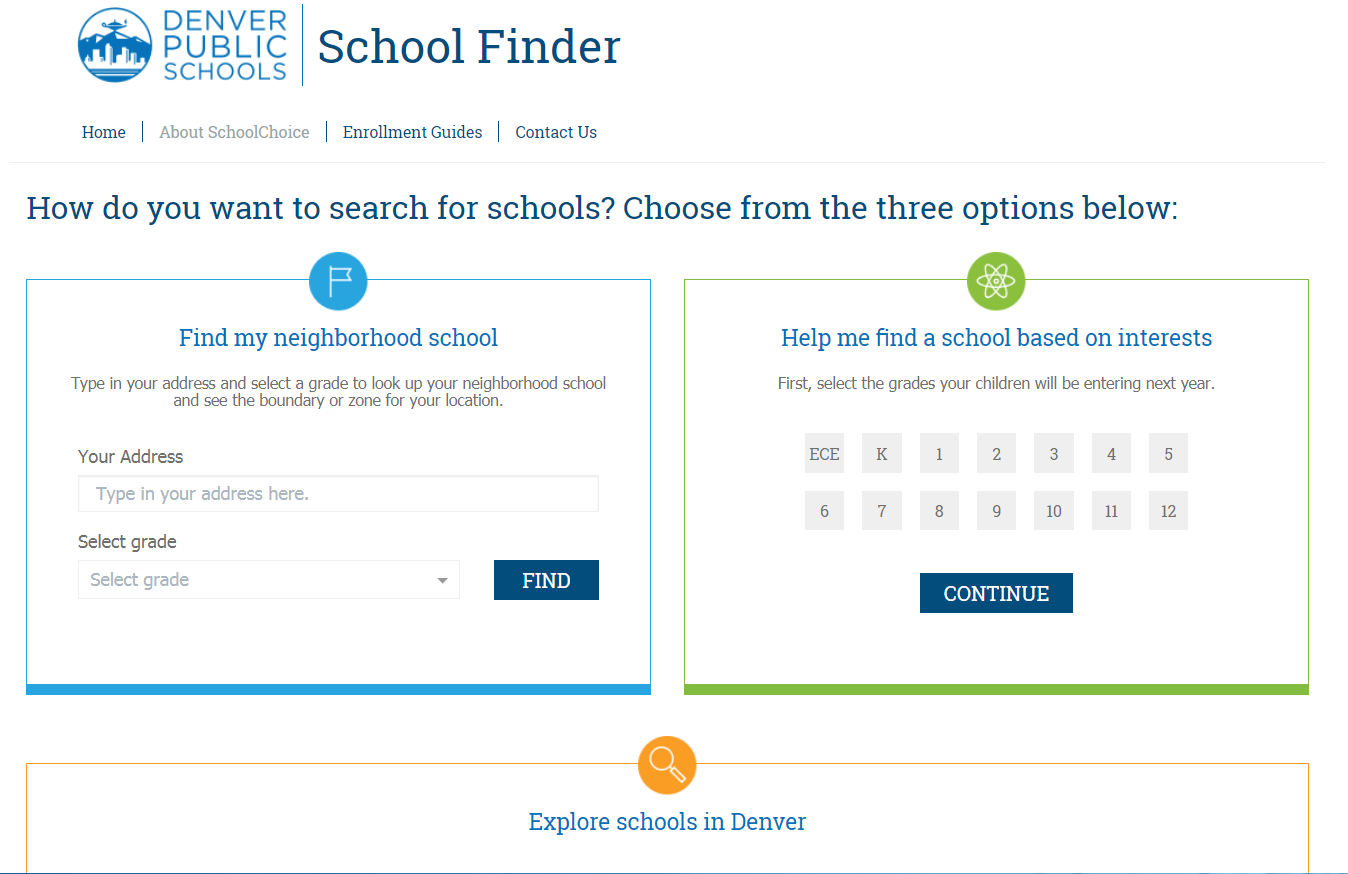Click the Explore schools in Denver heading

[667, 822]
